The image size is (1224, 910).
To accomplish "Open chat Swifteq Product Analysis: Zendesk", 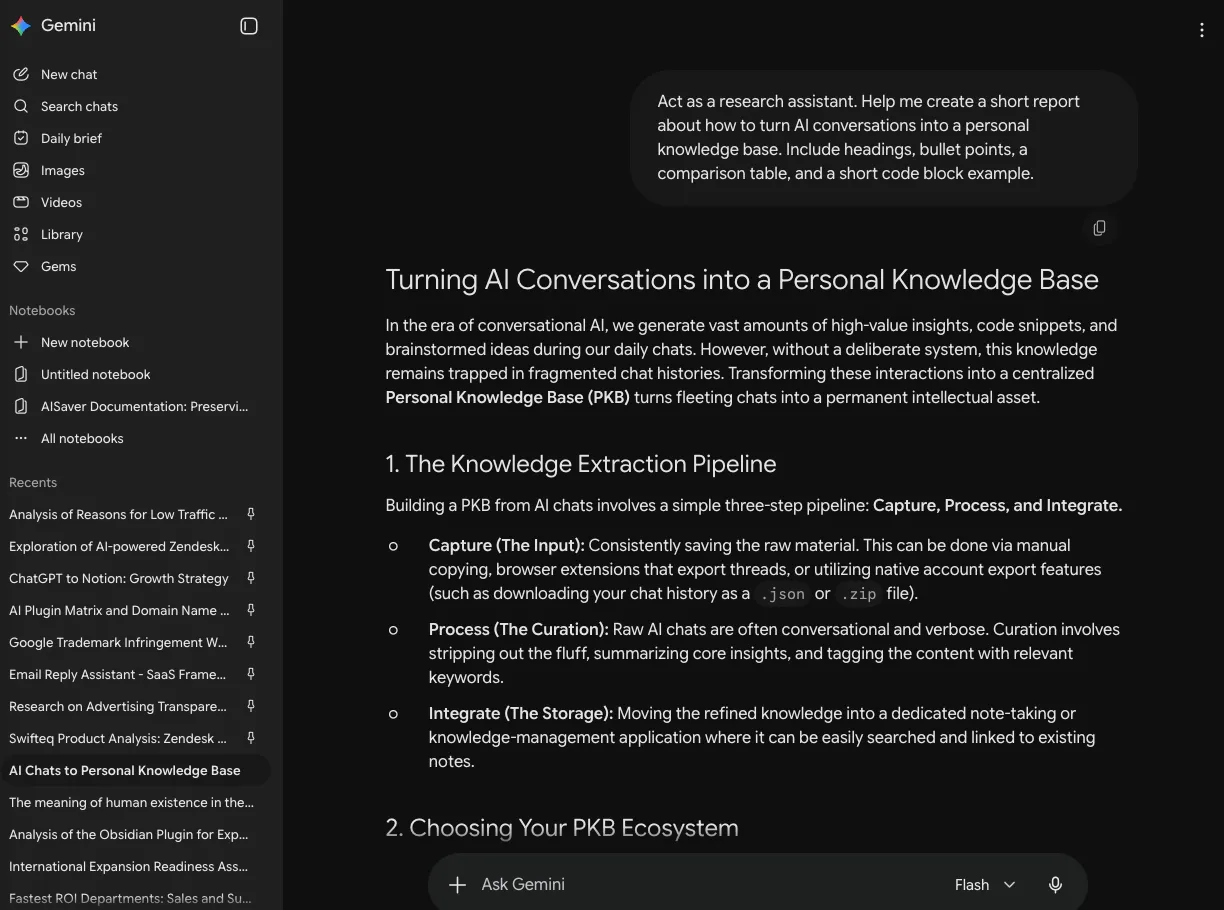I will point(119,738).
